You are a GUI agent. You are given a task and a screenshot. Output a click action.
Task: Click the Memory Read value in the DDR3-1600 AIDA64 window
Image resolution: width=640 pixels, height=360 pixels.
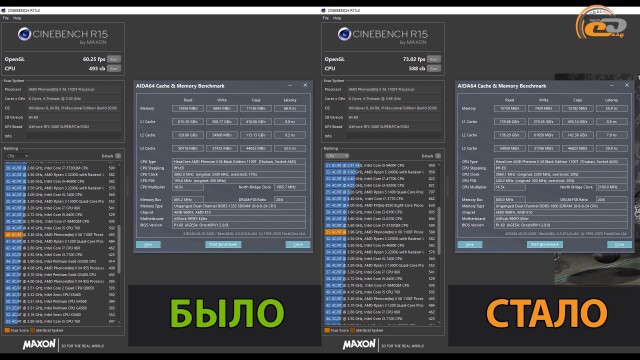click(509, 109)
